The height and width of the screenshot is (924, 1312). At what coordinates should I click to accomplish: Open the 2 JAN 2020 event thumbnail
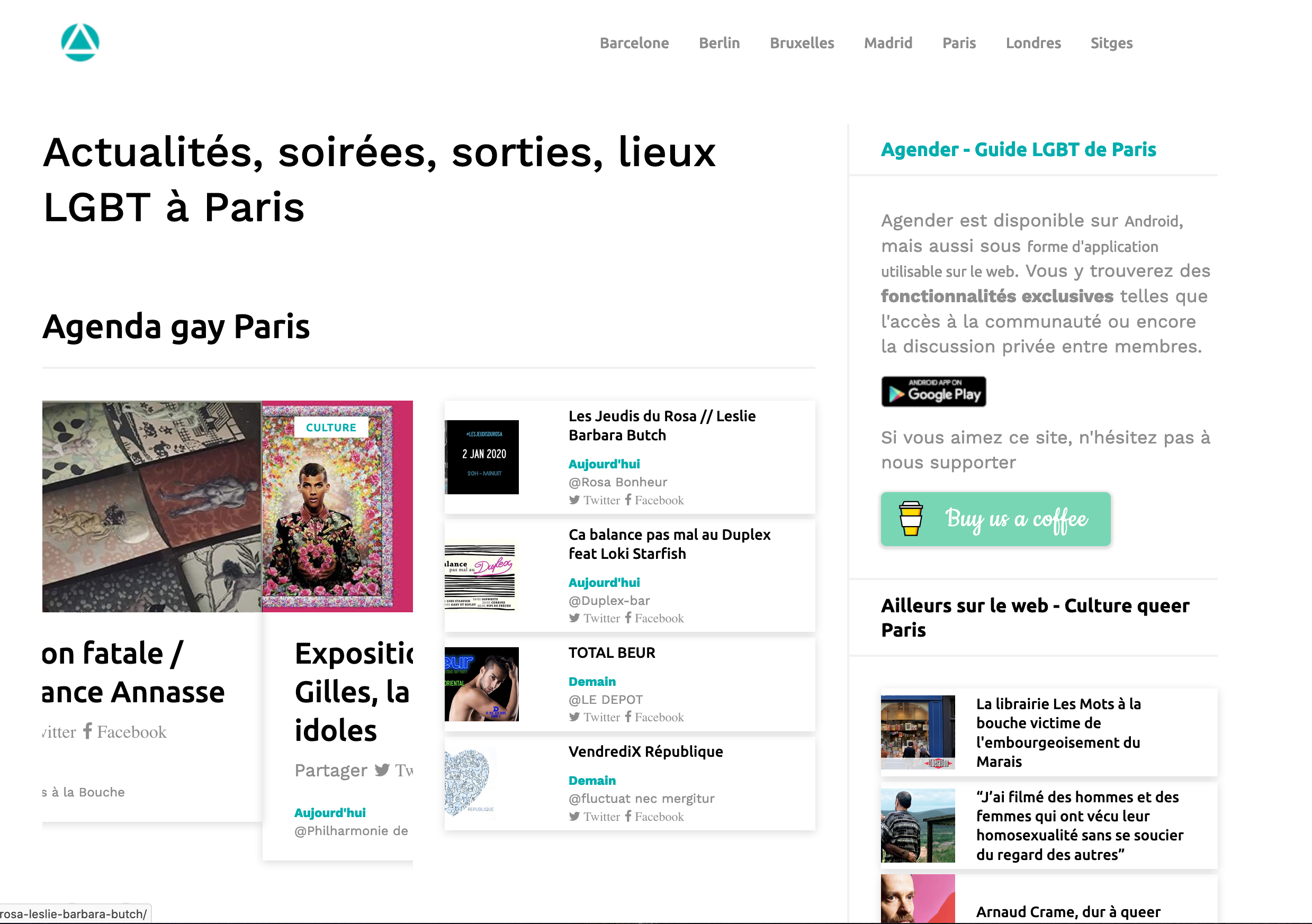pyautogui.click(x=482, y=457)
